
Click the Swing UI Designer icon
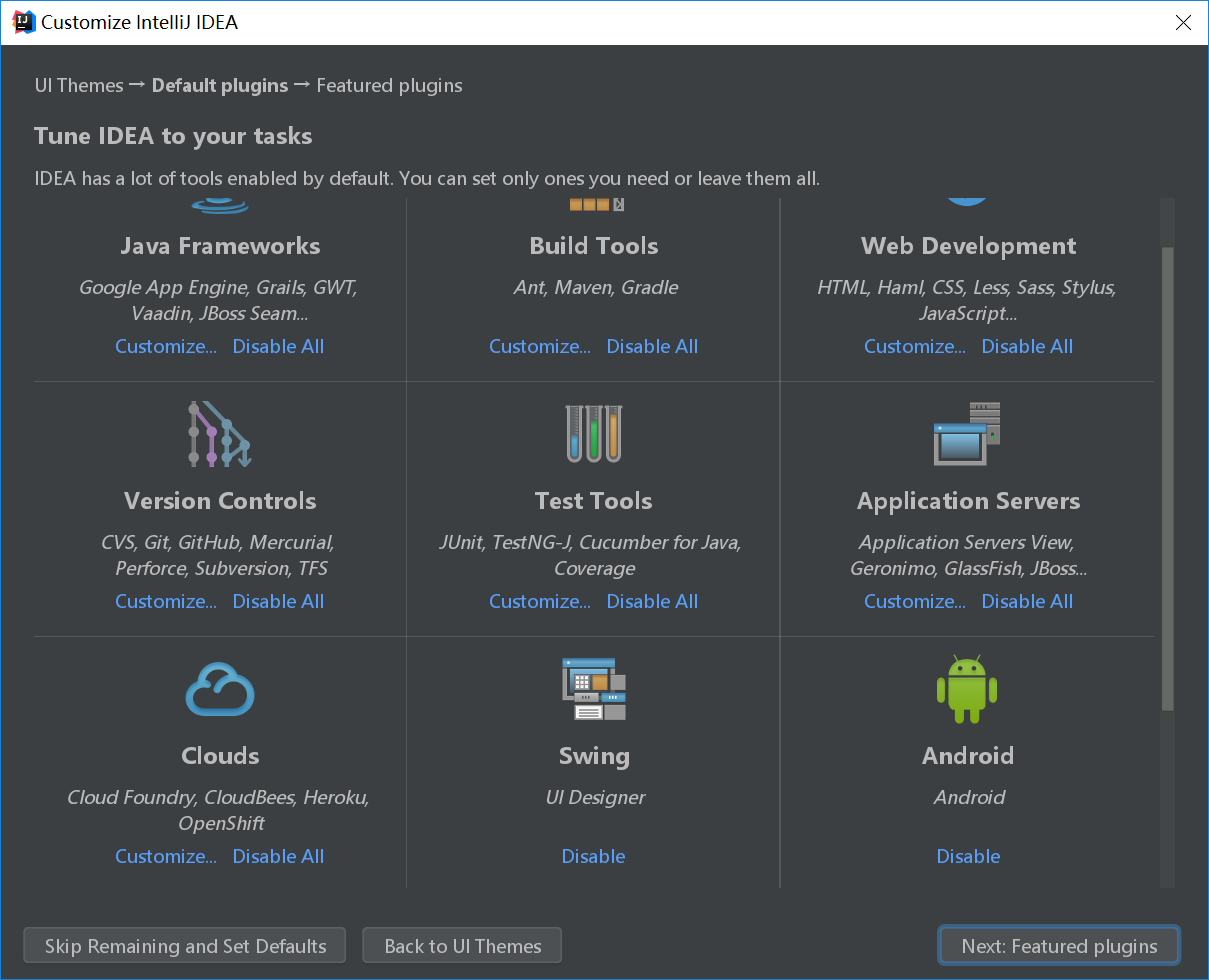click(594, 689)
